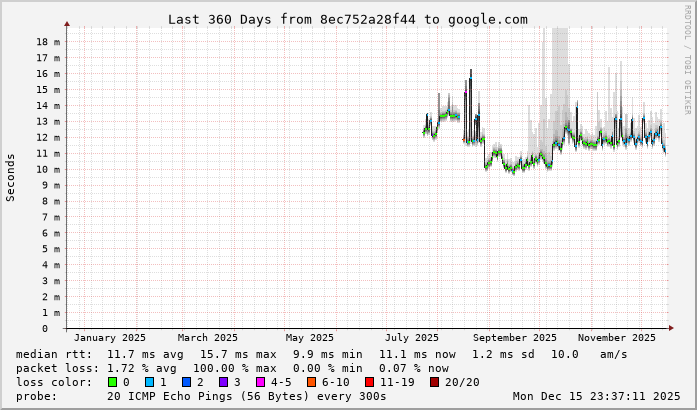Screen dimensions: 697x410
Task: Click the green 0 loss color swatch
Action: [113, 382]
